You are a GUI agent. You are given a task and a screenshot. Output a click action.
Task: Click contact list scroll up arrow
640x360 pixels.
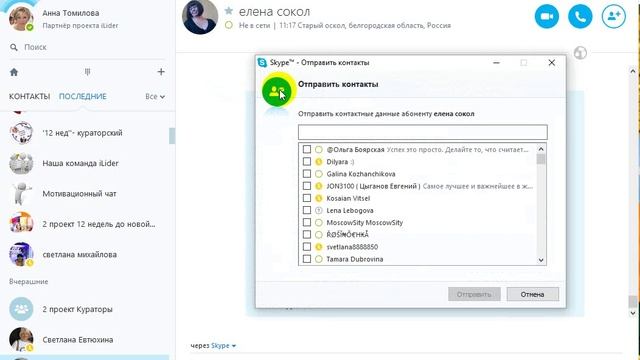[x=541, y=149]
